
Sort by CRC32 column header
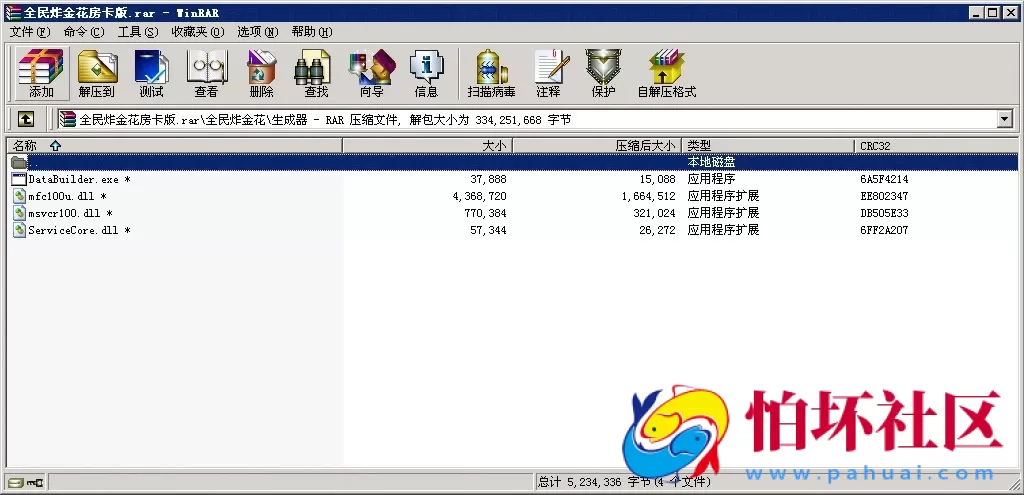coord(935,146)
